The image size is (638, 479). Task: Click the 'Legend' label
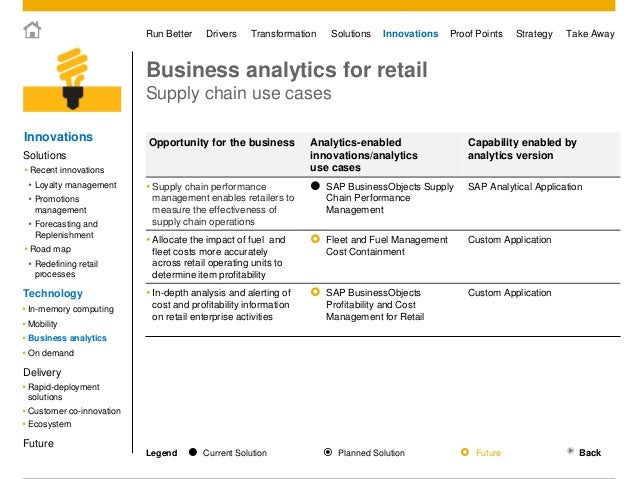pyautogui.click(x=162, y=453)
